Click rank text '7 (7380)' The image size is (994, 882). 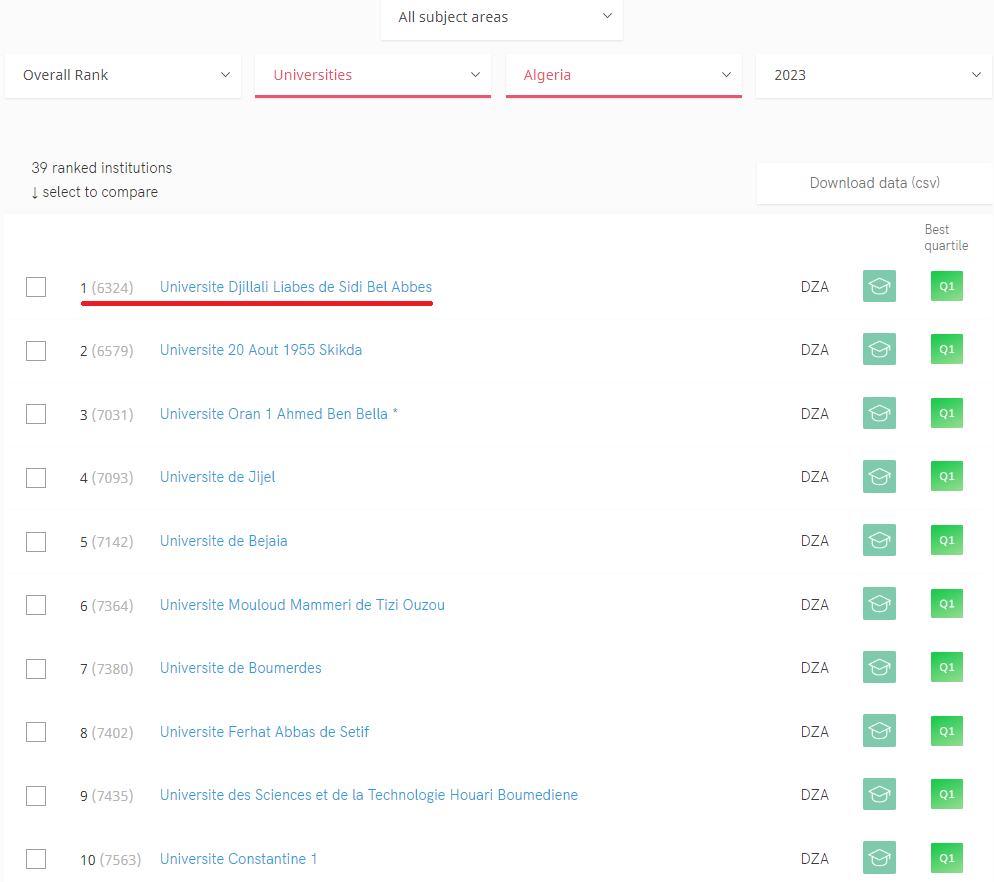pyautogui.click(x=106, y=668)
